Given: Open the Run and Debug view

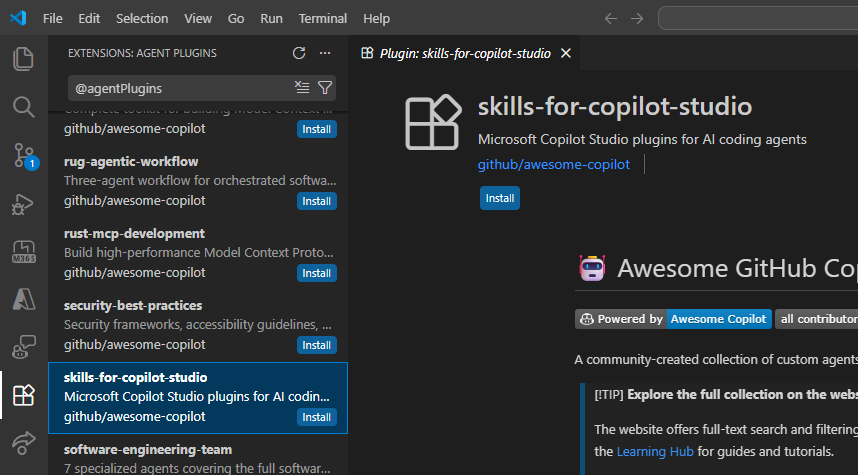Looking at the screenshot, I should coord(24,204).
